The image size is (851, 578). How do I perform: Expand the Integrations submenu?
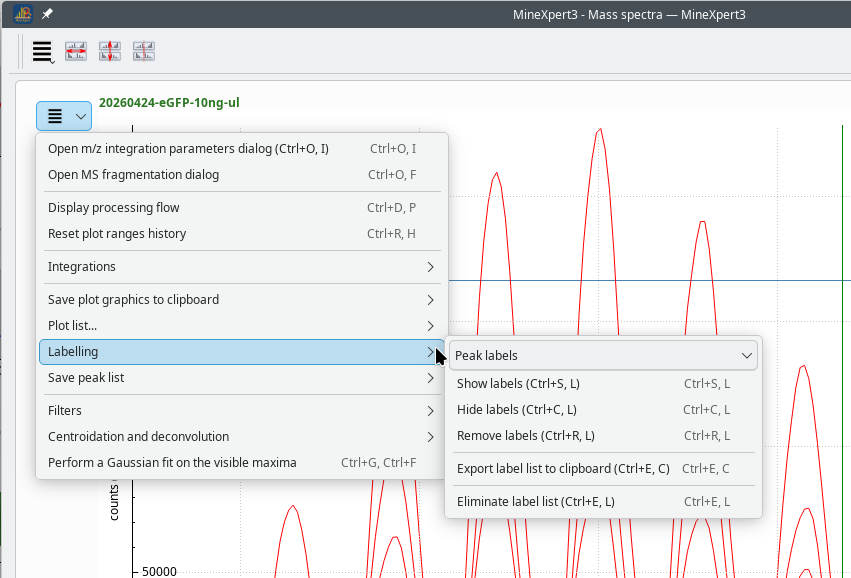(242, 267)
